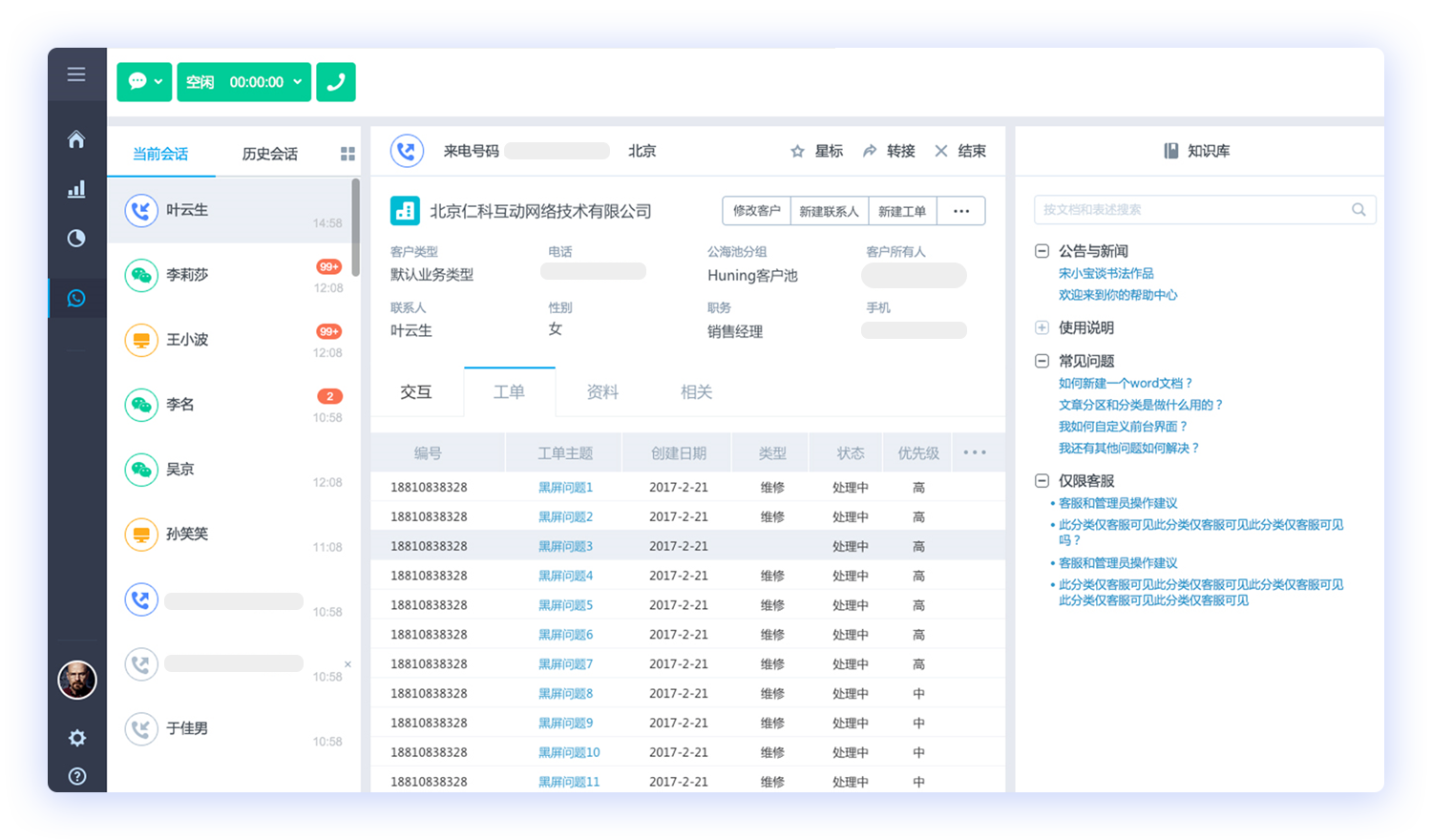Open the conversation with 叶云生
This screenshot has height=840, width=1432.
tap(229, 210)
